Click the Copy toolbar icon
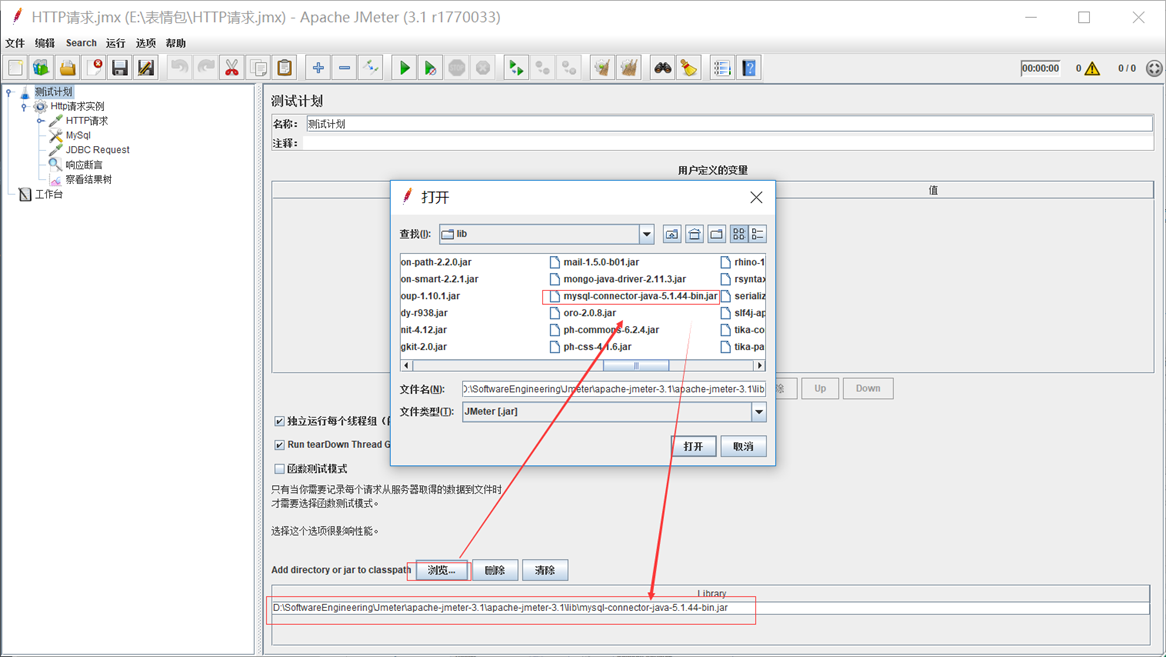The image size is (1166, 657). [x=258, y=68]
